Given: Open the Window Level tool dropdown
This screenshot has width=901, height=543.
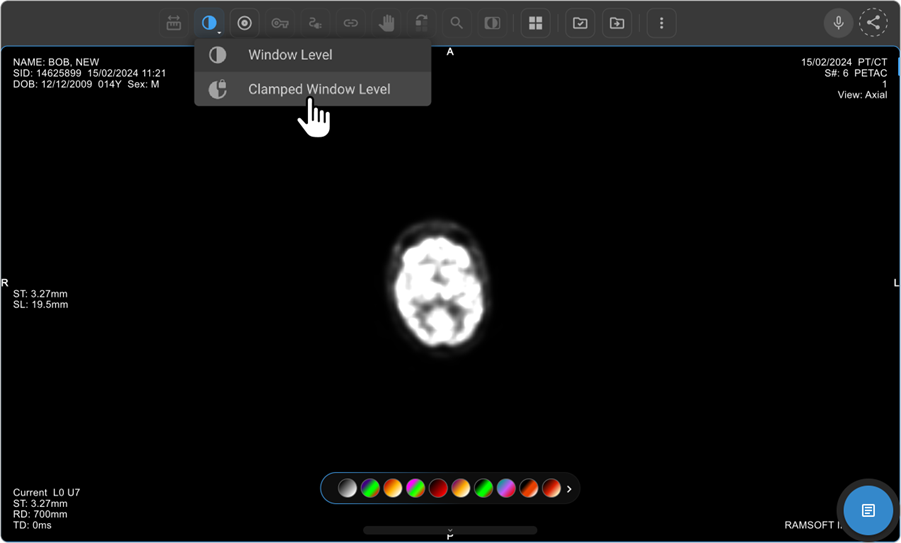Looking at the screenshot, I should 209,23.
